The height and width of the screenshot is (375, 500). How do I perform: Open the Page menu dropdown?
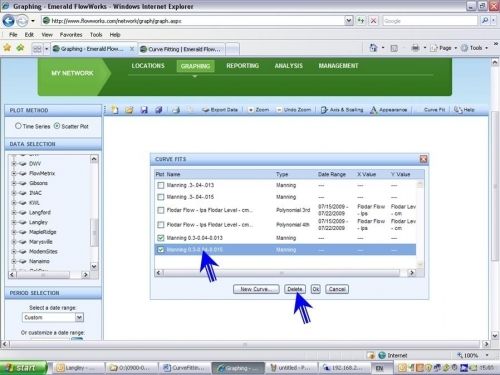point(456,48)
